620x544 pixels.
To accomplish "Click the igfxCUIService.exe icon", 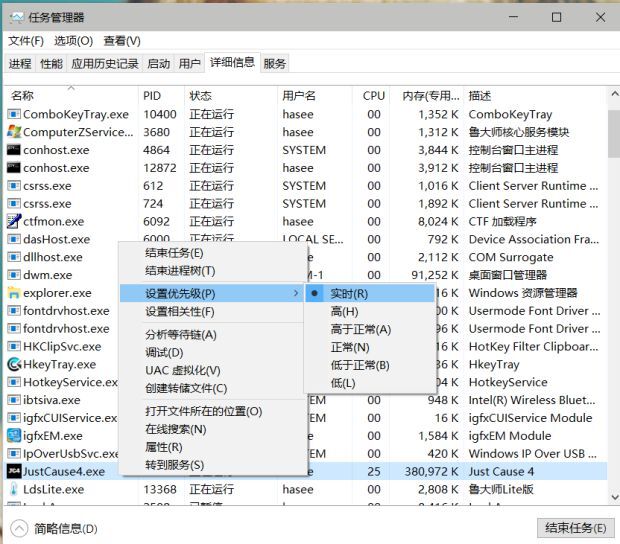I will click(x=14, y=417).
